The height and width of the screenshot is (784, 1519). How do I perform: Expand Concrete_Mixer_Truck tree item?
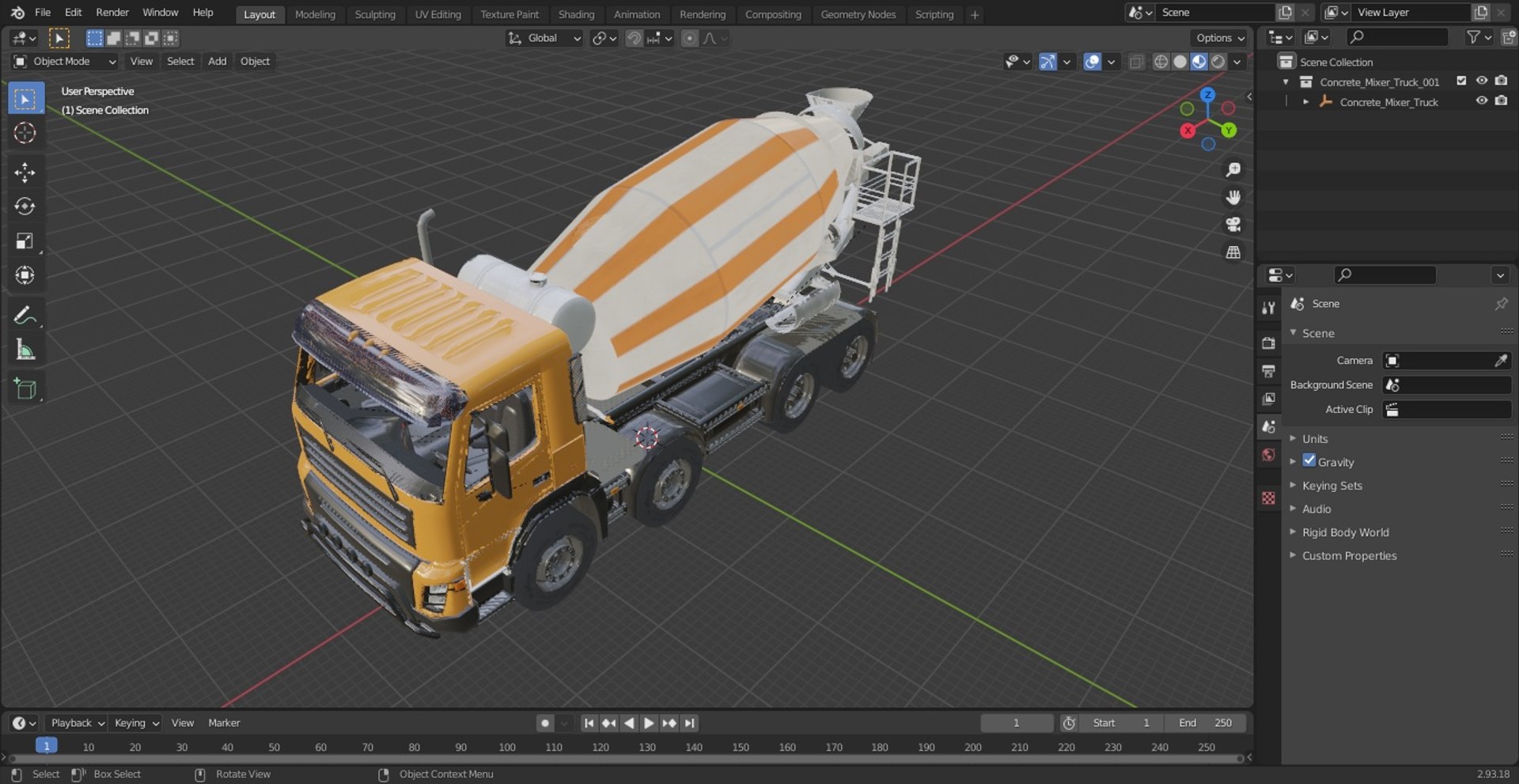coord(1305,102)
